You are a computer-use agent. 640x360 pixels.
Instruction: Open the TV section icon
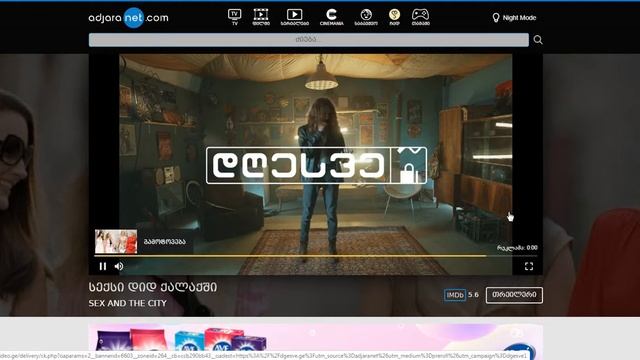coord(234,18)
